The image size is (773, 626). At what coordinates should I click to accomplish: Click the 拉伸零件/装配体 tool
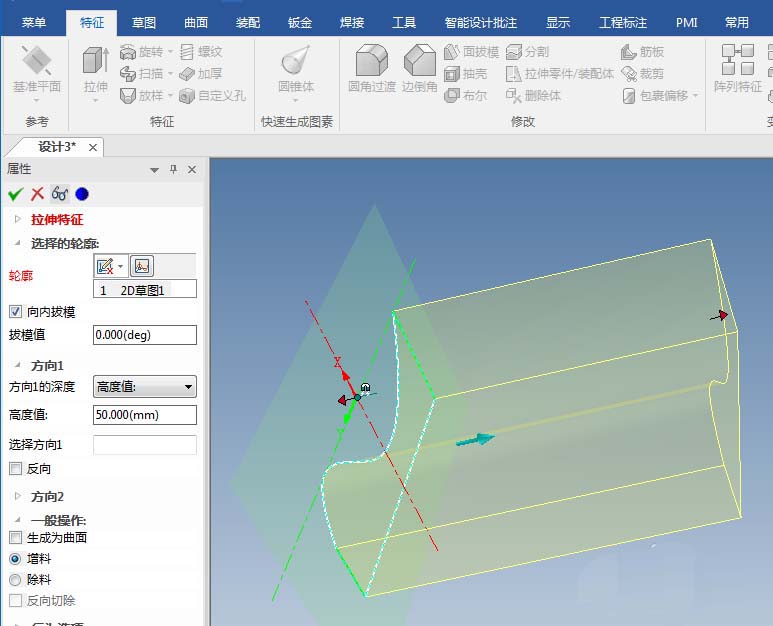(x=560, y=74)
